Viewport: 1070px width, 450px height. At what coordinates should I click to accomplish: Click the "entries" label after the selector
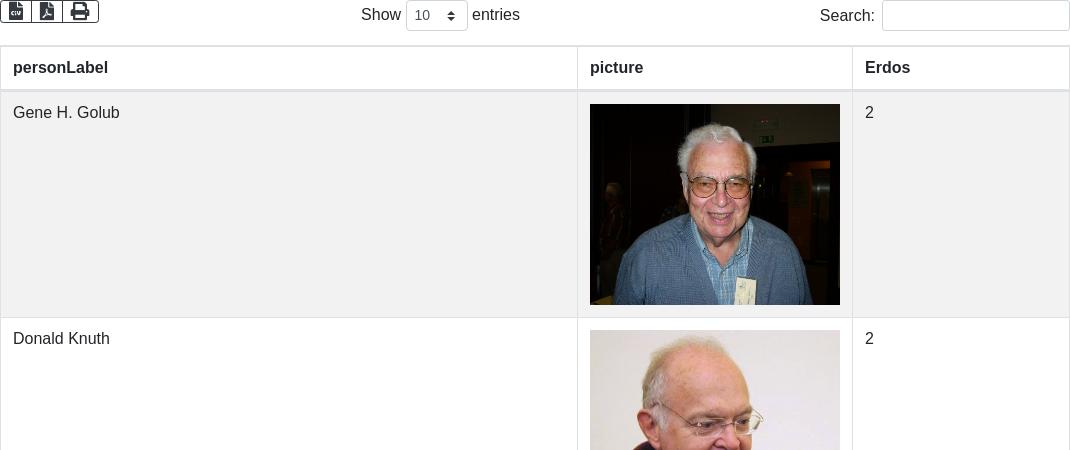coord(496,14)
